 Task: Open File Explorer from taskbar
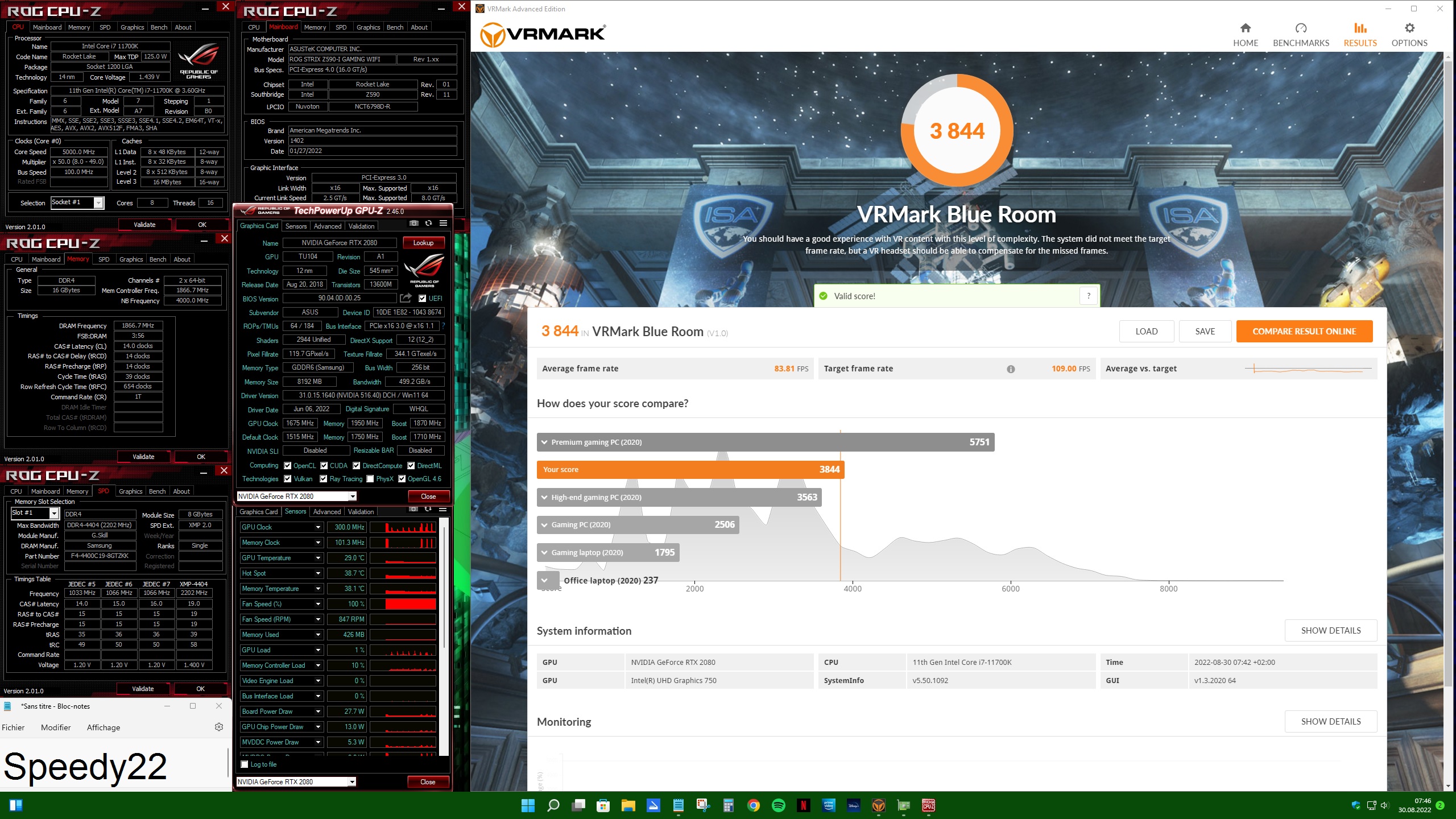point(628,805)
